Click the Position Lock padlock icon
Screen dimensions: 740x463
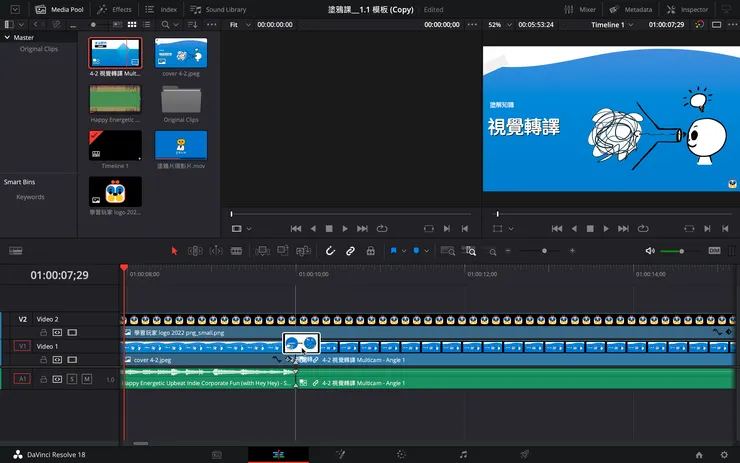371,251
